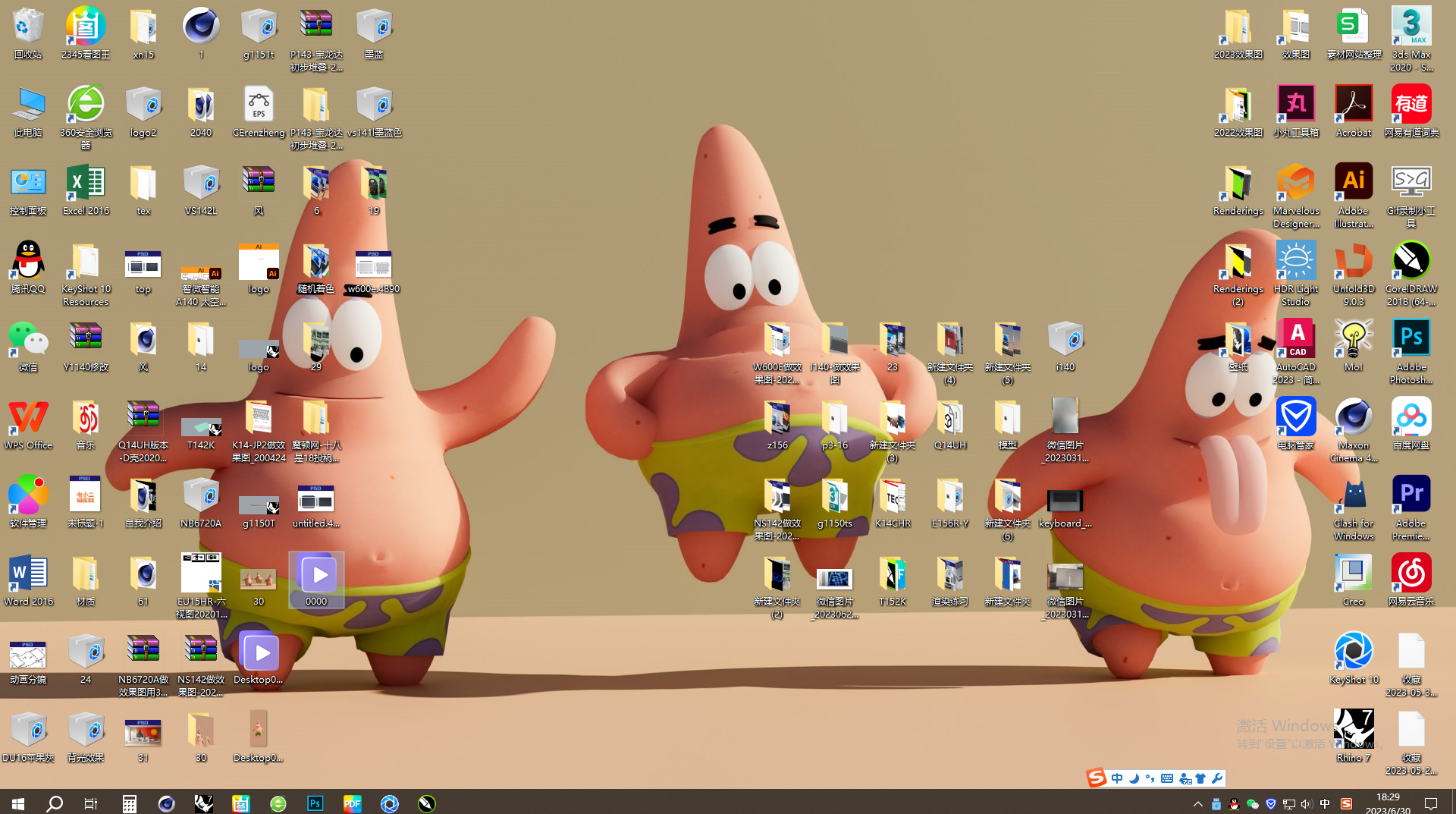Launch 3ds Max 2020 shortcut
This screenshot has height=814, width=1456.
click(x=1411, y=39)
